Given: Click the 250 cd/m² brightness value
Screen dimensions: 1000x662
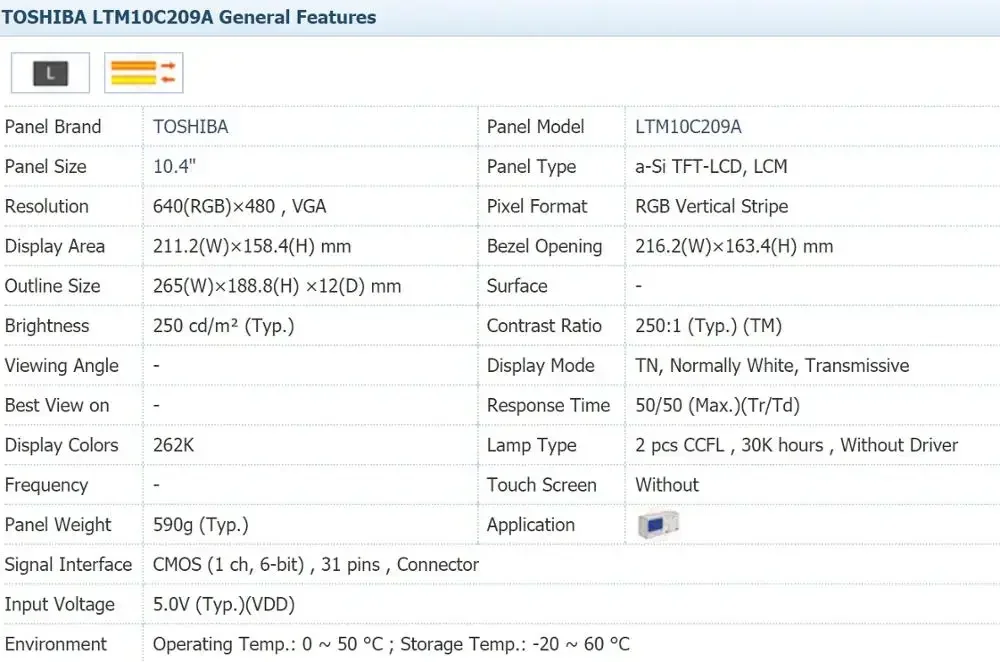Looking at the screenshot, I should point(223,326).
